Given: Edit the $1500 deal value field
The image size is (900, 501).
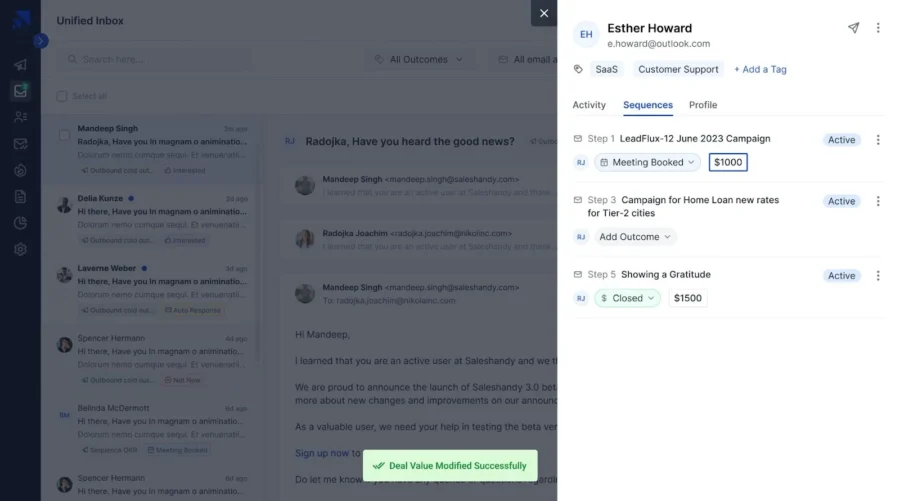Looking at the screenshot, I should pyautogui.click(x=688, y=298).
